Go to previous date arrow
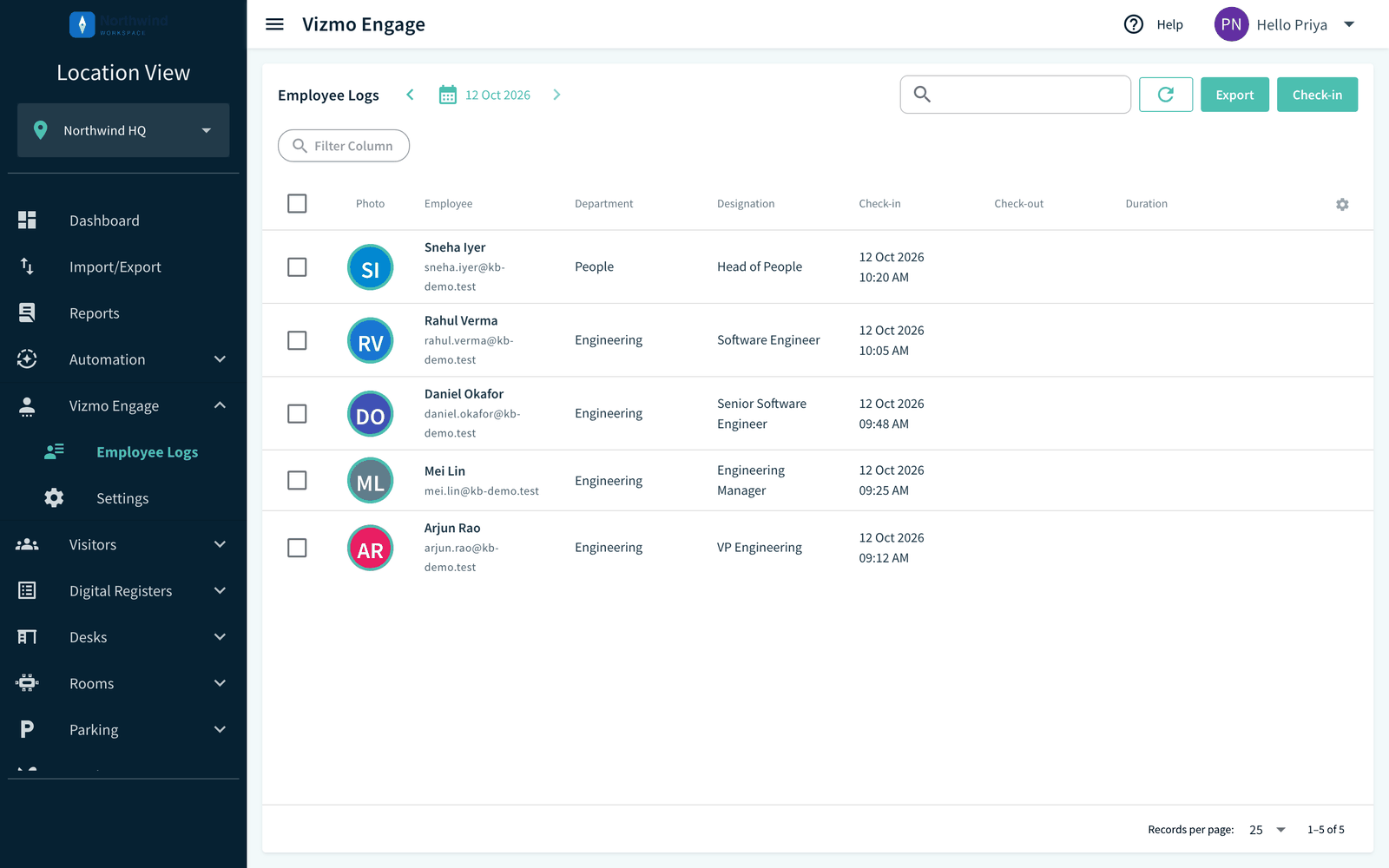 (410, 95)
